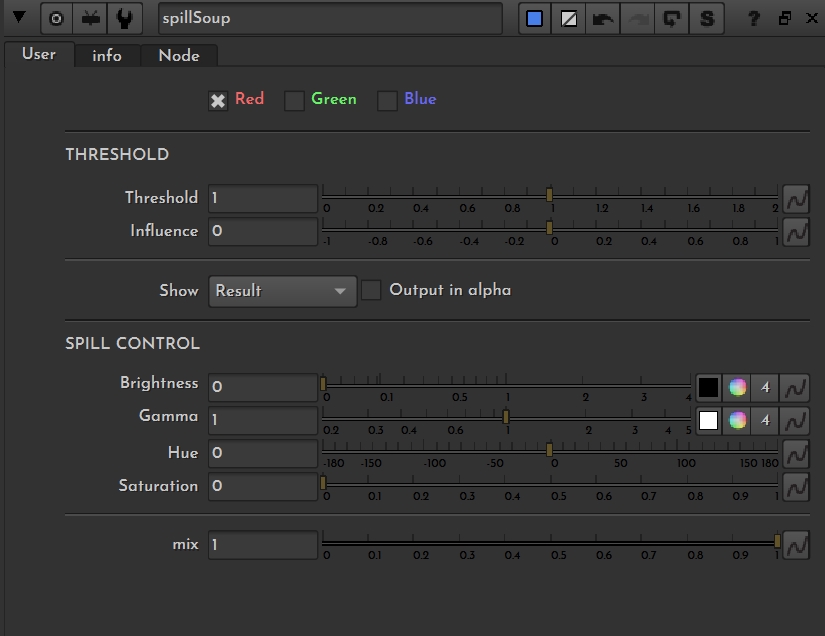The width and height of the screenshot is (825, 636).
Task: Click the spillSoup node name field
Action: tap(330, 18)
